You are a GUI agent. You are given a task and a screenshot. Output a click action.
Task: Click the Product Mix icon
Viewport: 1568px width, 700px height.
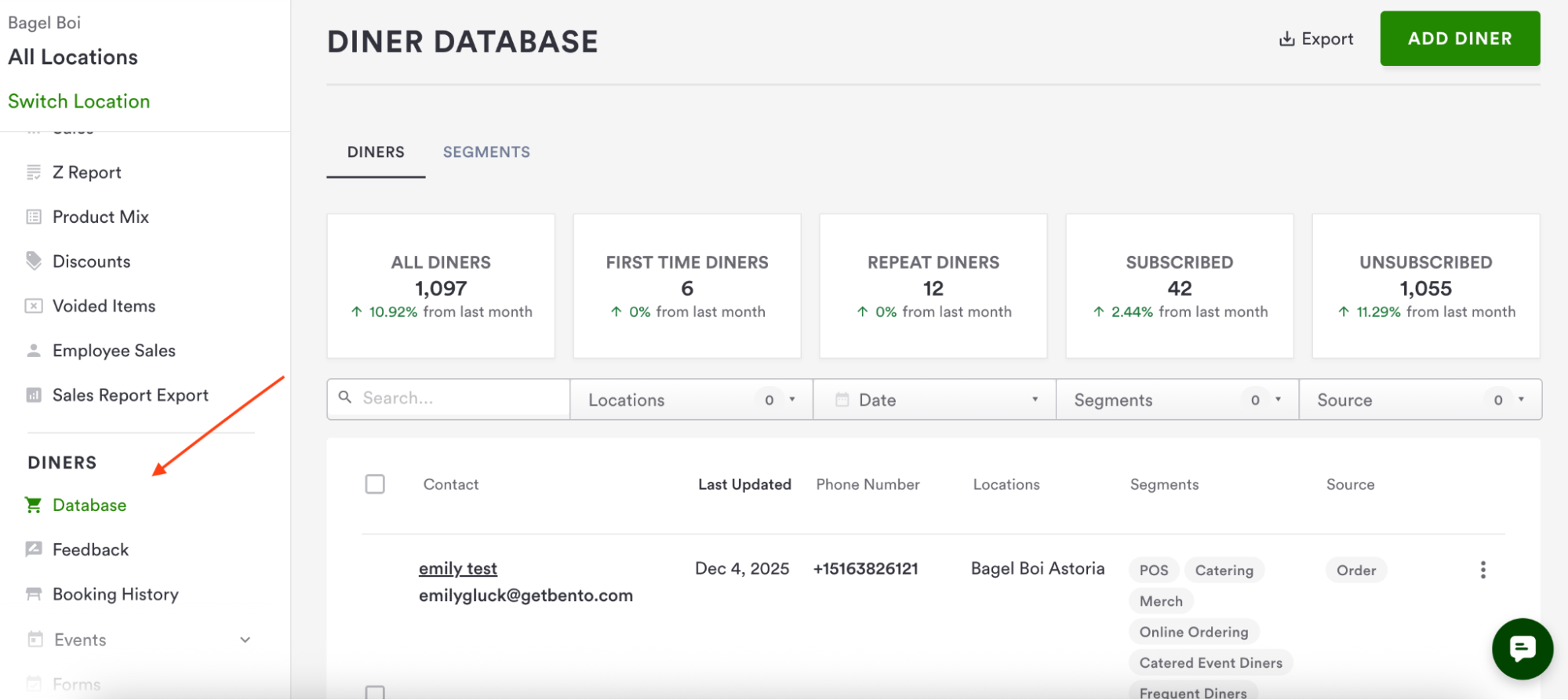pos(34,217)
